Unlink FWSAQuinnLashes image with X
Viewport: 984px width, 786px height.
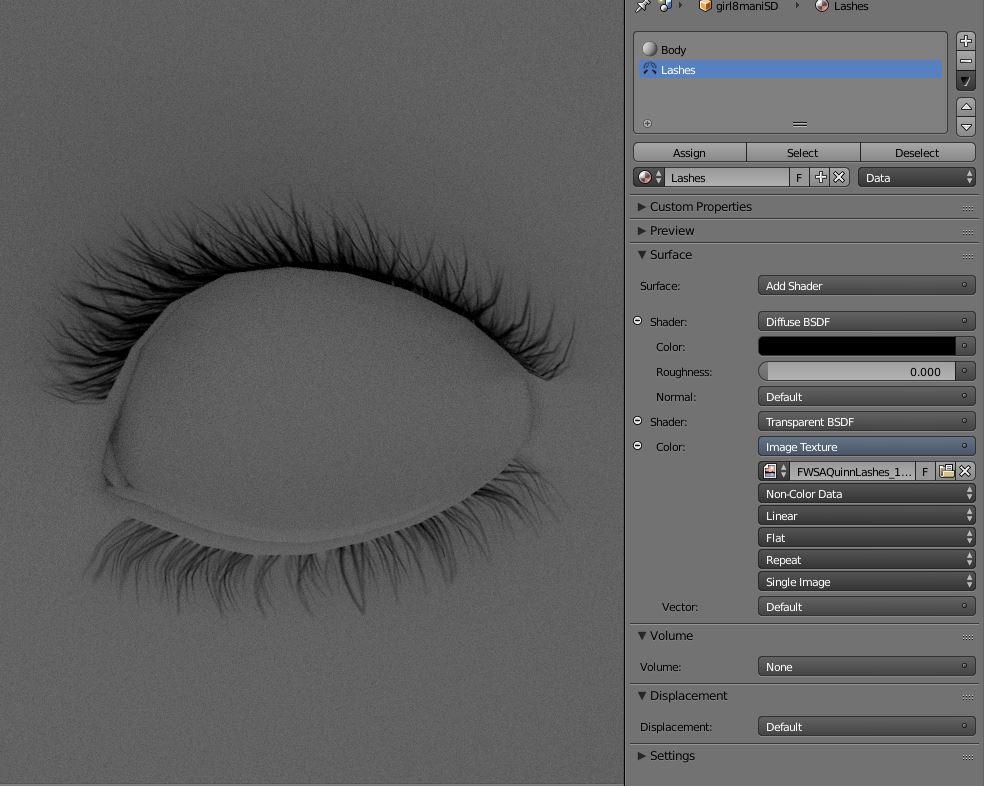coord(966,471)
